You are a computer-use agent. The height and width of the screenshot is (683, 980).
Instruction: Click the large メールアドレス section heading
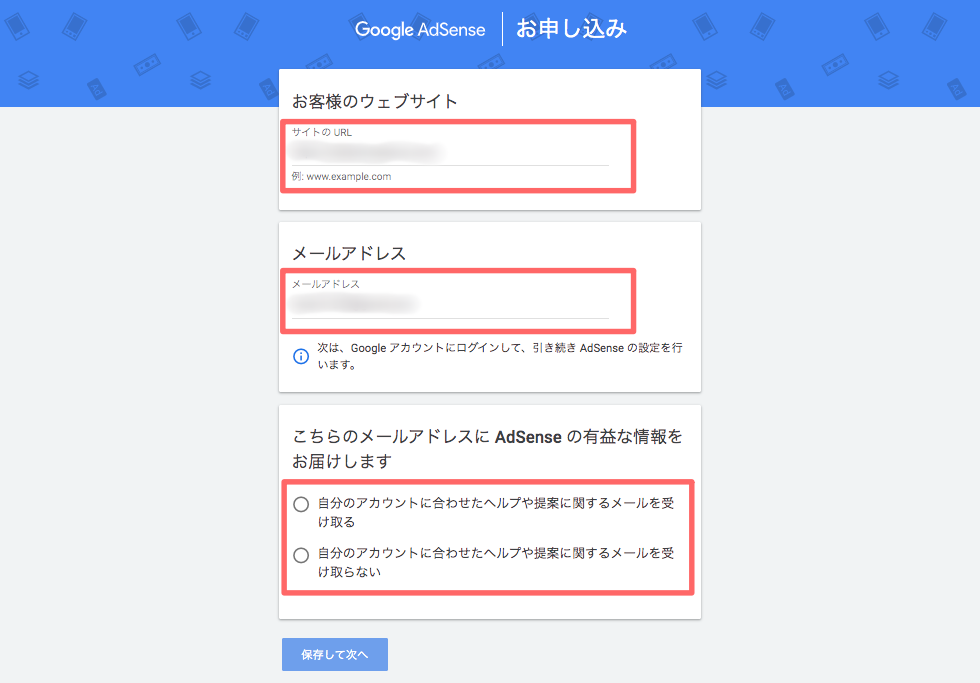tap(349, 253)
